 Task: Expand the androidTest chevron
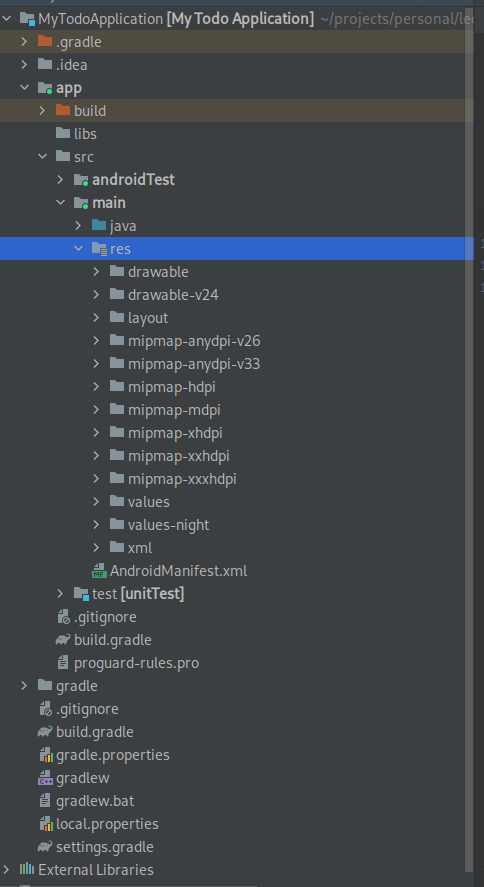click(60, 180)
